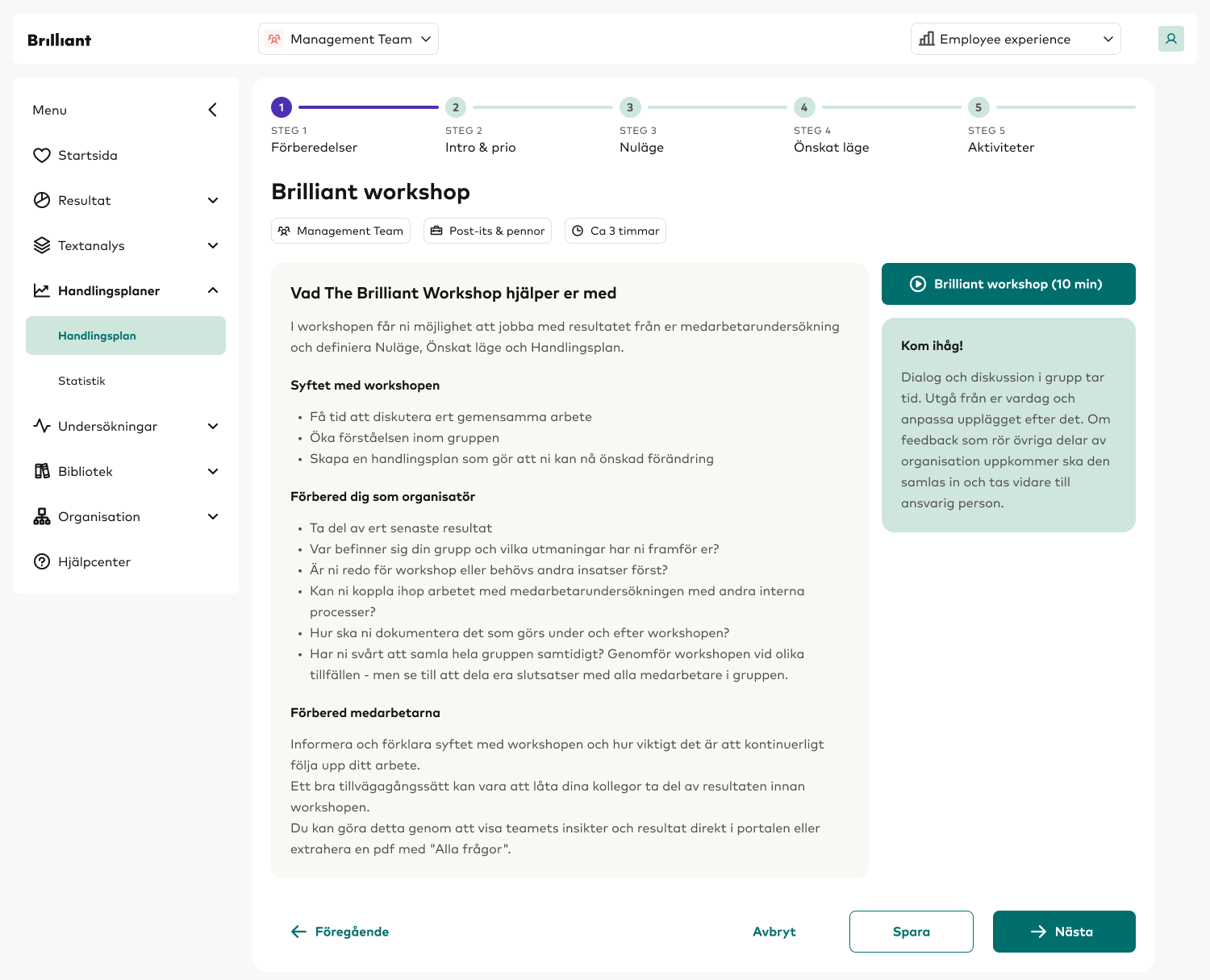This screenshot has width=1210, height=980.
Task: Click Avbryt to cancel
Action: coord(774,932)
